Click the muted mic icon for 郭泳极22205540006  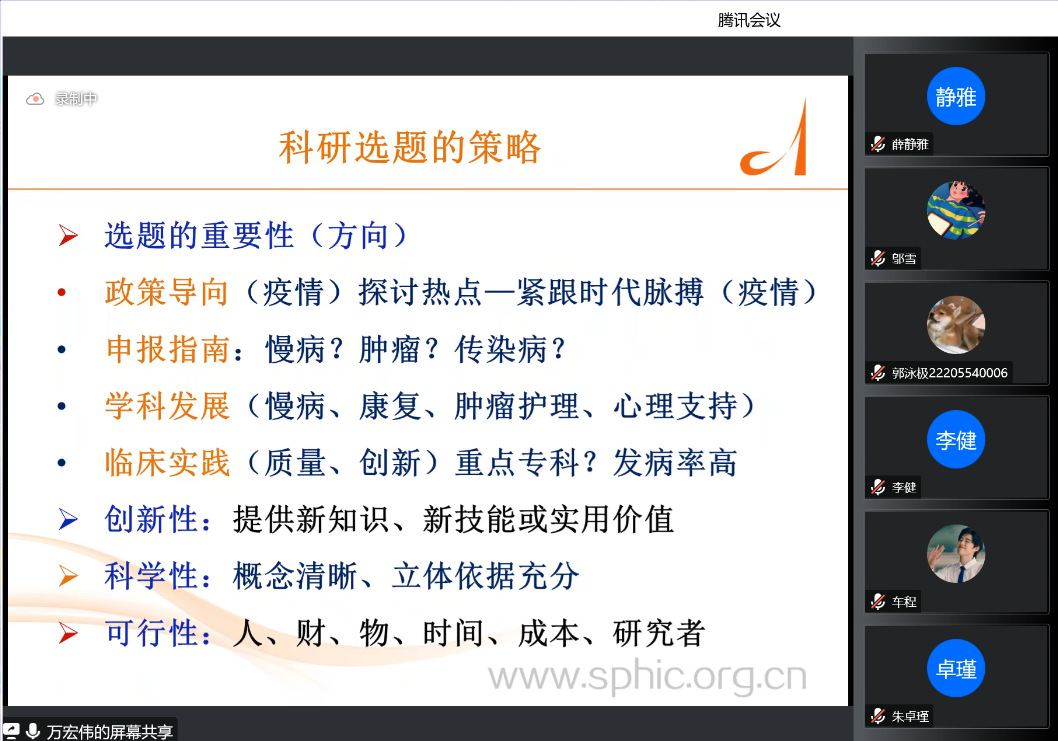(878, 373)
